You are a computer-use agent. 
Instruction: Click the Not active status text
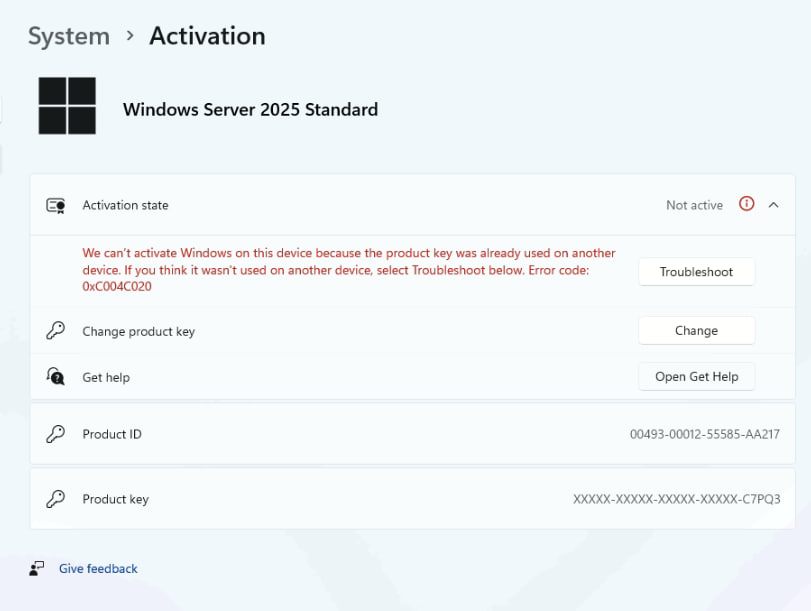point(695,205)
